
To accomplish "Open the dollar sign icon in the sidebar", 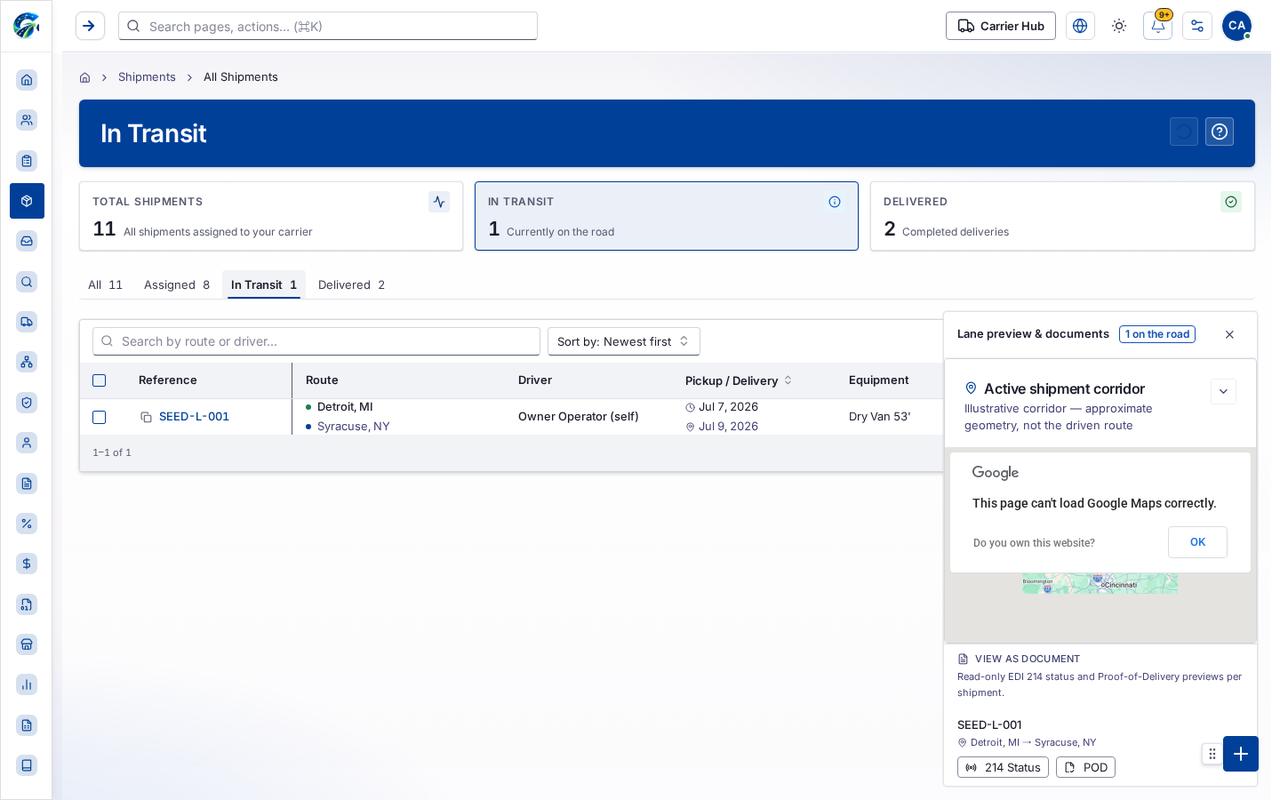I will point(27,563).
